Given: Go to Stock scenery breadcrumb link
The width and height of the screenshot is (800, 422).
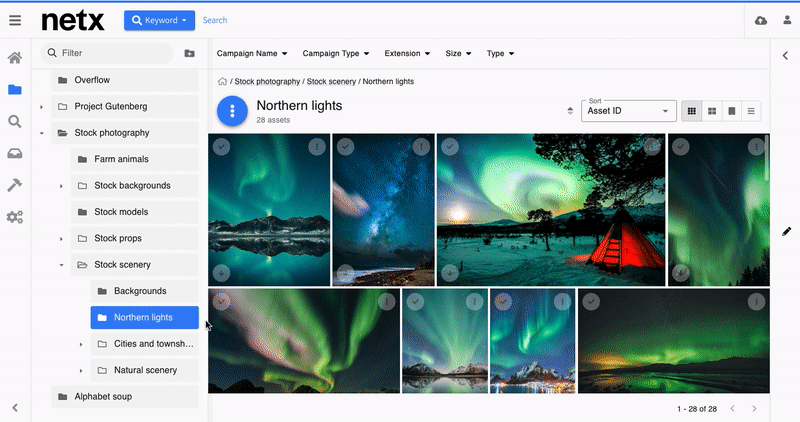Looking at the screenshot, I should coord(332,82).
